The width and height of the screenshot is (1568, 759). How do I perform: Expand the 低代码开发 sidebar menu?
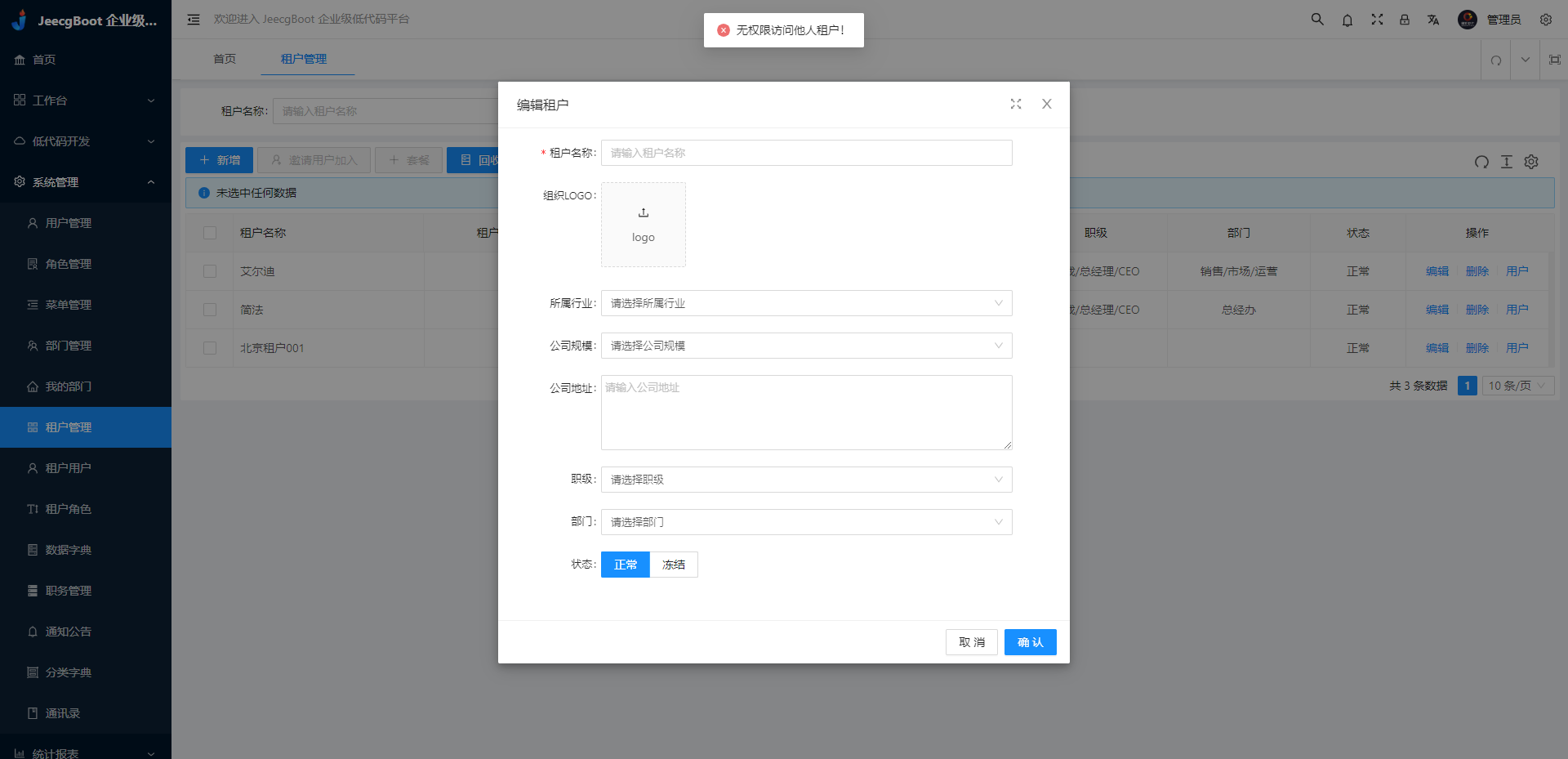click(x=86, y=141)
